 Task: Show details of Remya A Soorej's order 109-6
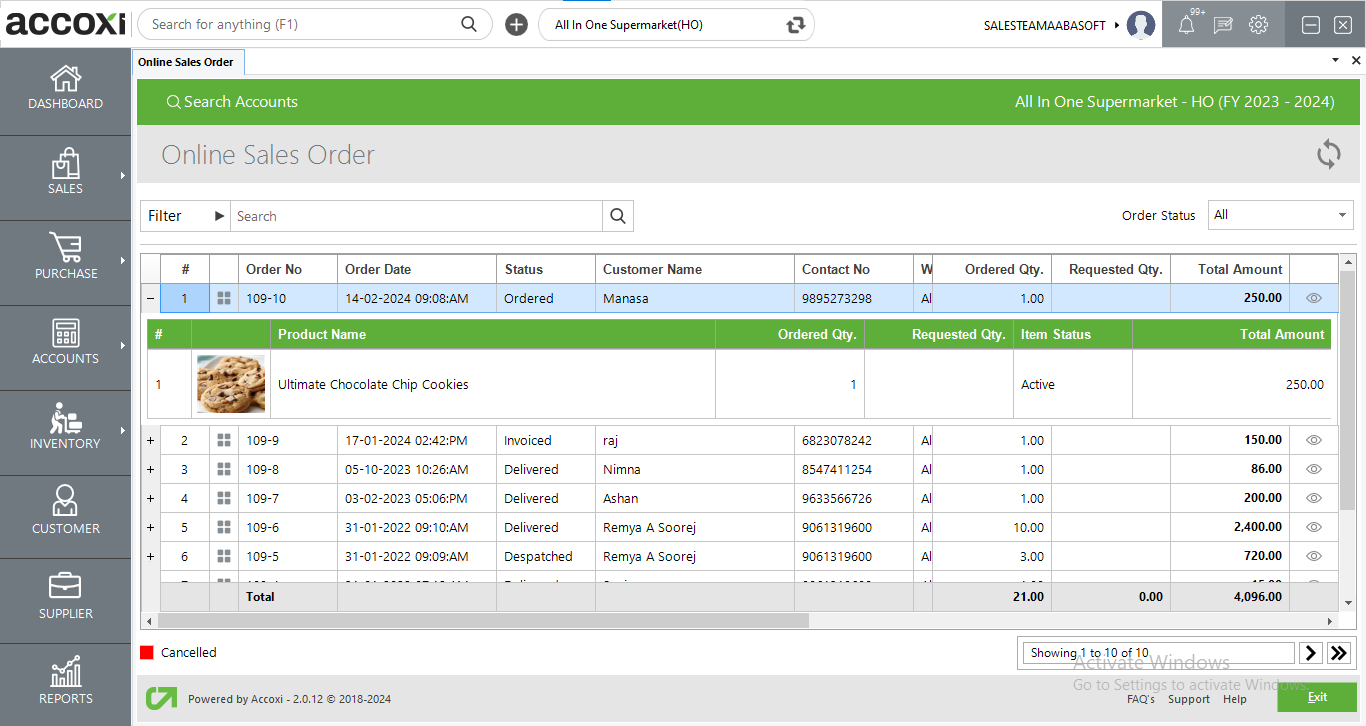point(1313,527)
